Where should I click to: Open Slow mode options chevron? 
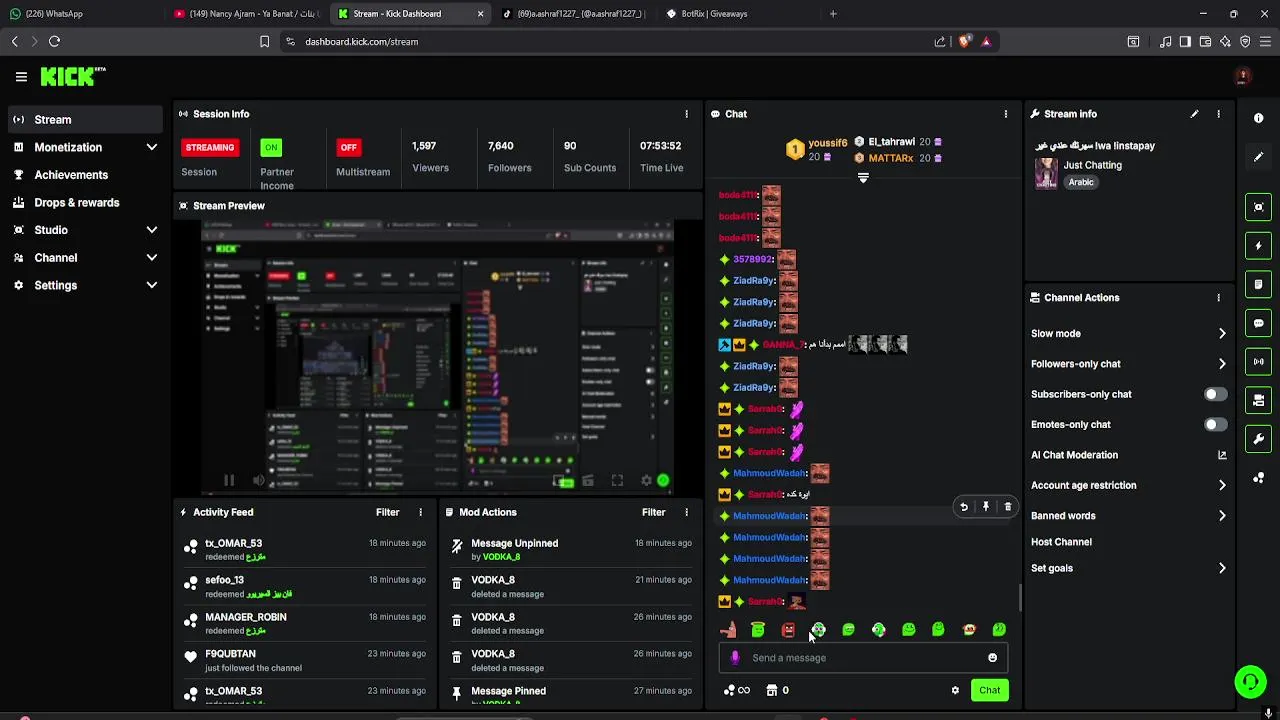tap(1221, 334)
